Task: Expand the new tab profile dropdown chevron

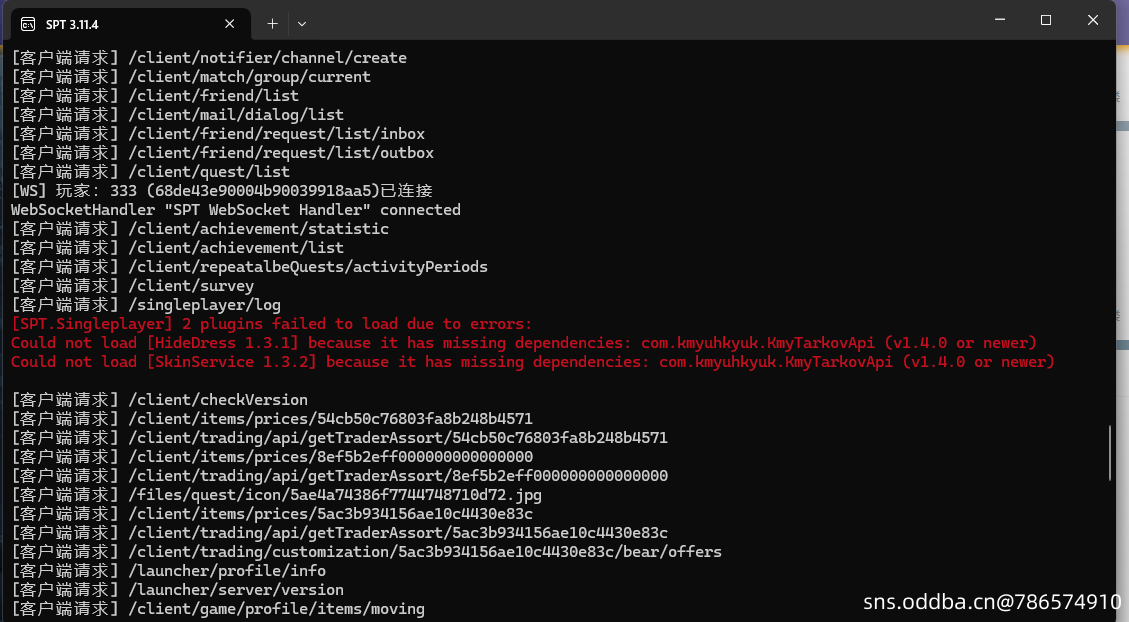Action: (302, 23)
